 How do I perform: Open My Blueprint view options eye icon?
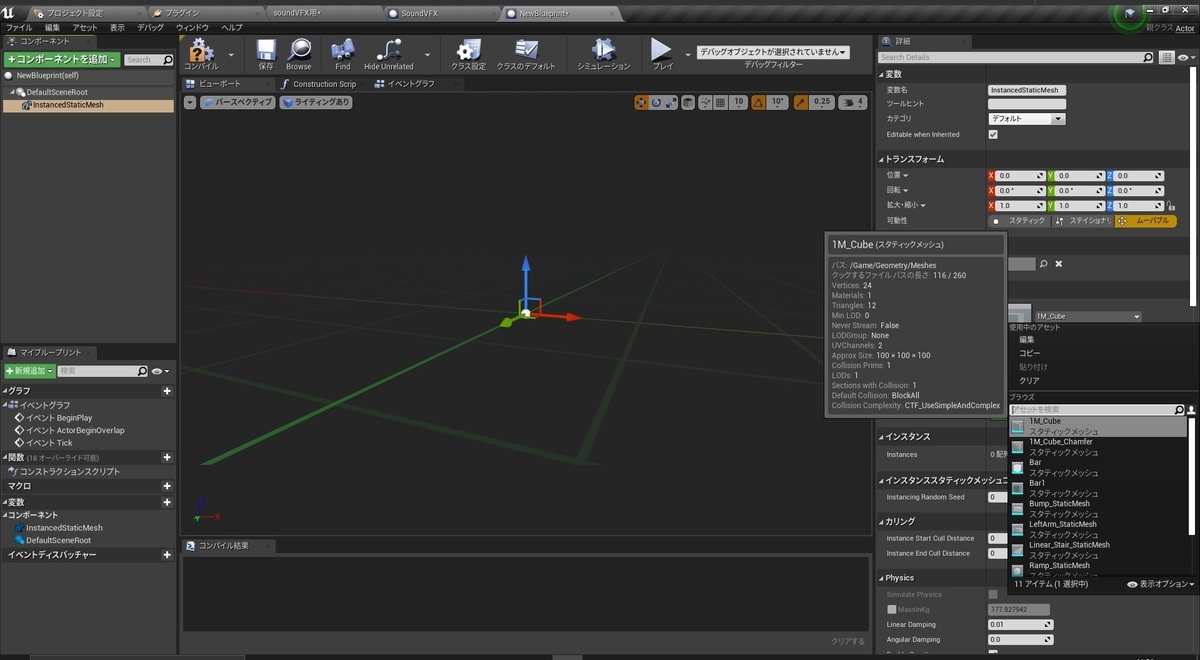(x=159, y=371)
